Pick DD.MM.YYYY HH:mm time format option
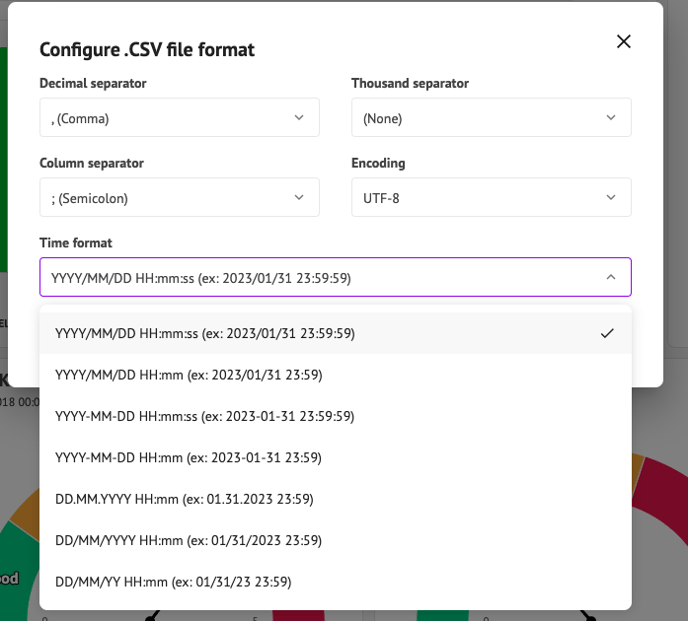 click(336, 499)
